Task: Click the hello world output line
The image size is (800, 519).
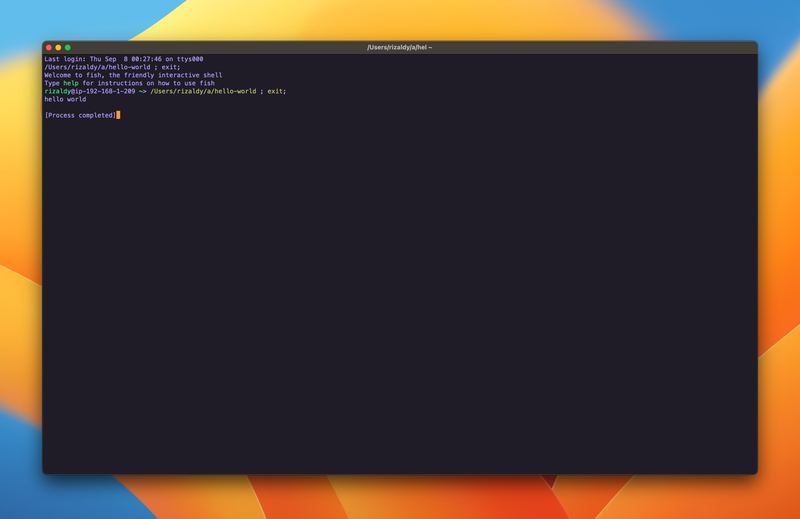Action: coord(65,99)
